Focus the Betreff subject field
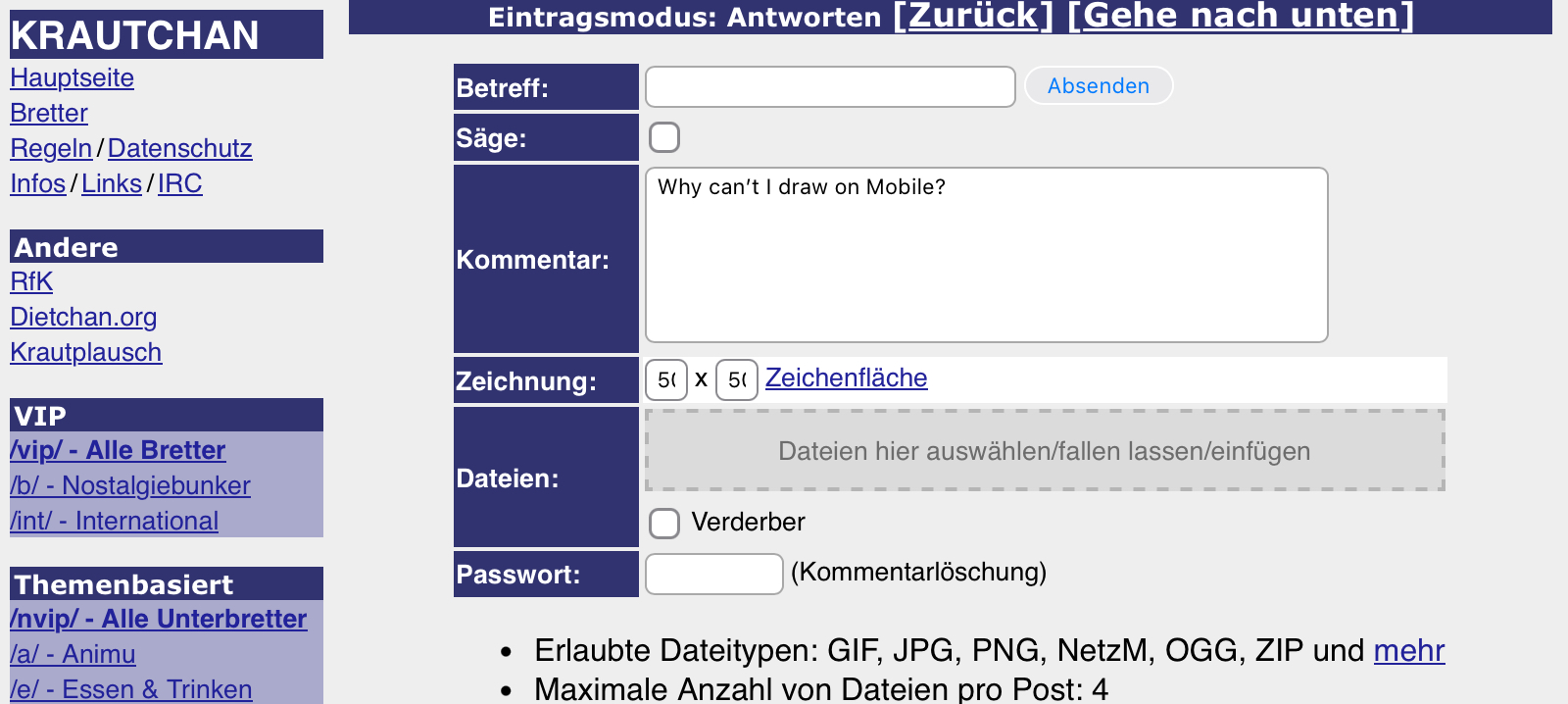This screenshot has height=704, width=1568. click(830, 87)
